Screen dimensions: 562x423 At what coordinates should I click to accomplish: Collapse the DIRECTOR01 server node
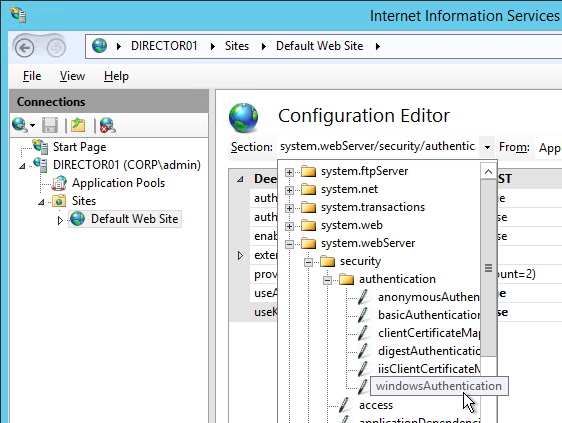point(22,166)
